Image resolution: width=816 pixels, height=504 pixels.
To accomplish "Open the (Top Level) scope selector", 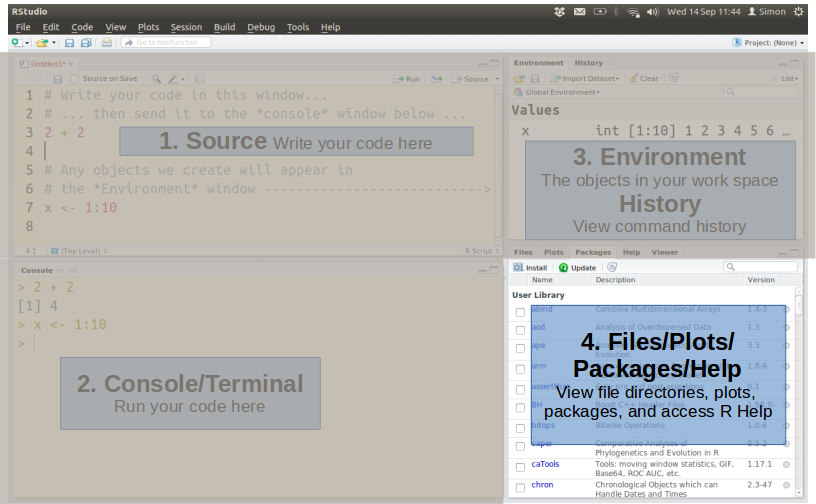I will click(79, 251).
